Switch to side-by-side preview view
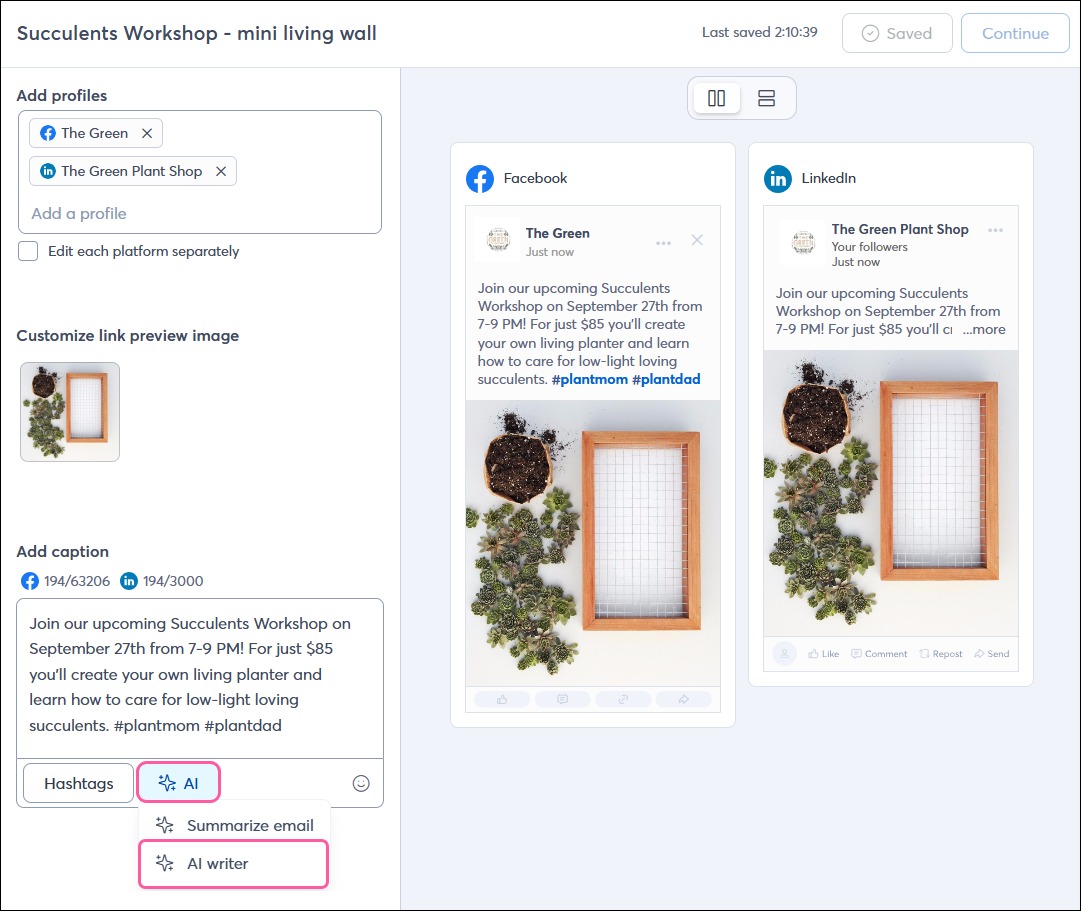 point(716,97)
